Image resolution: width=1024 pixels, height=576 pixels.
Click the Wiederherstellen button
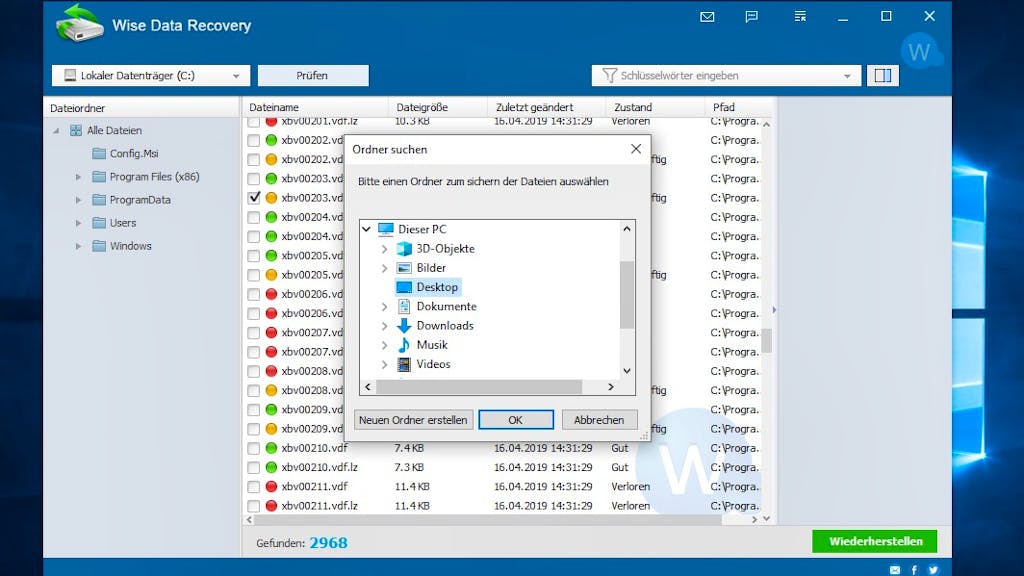(874, 541)
